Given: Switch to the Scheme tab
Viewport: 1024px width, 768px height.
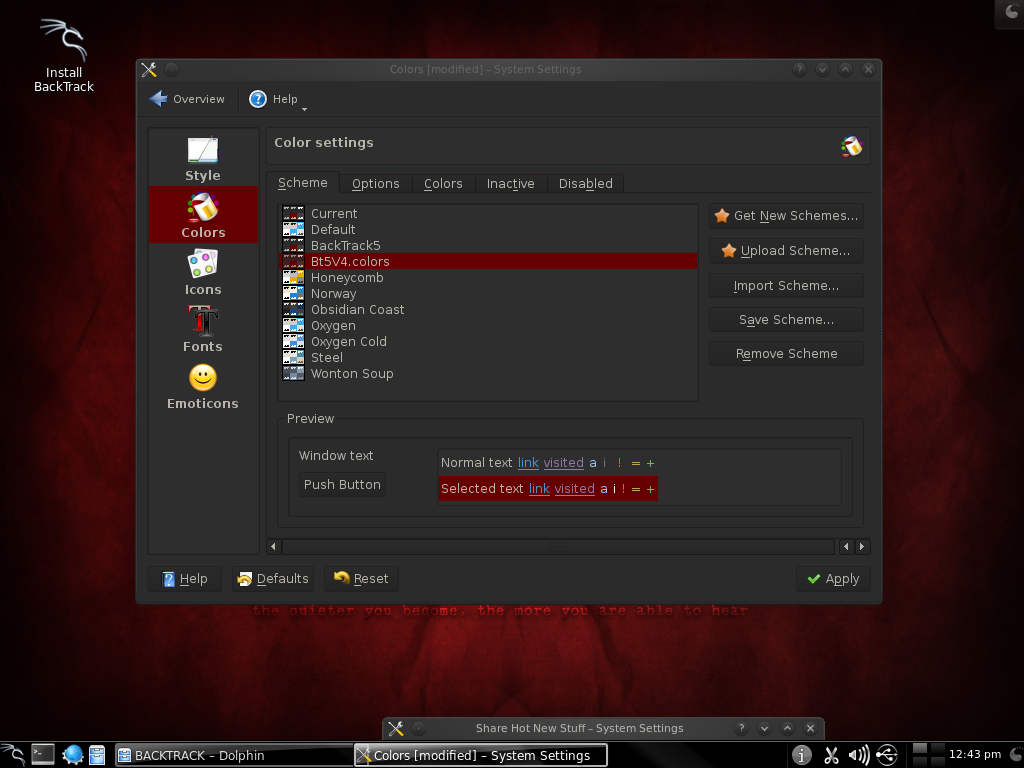Looking at the screenshot, I should tap(303, 183).
